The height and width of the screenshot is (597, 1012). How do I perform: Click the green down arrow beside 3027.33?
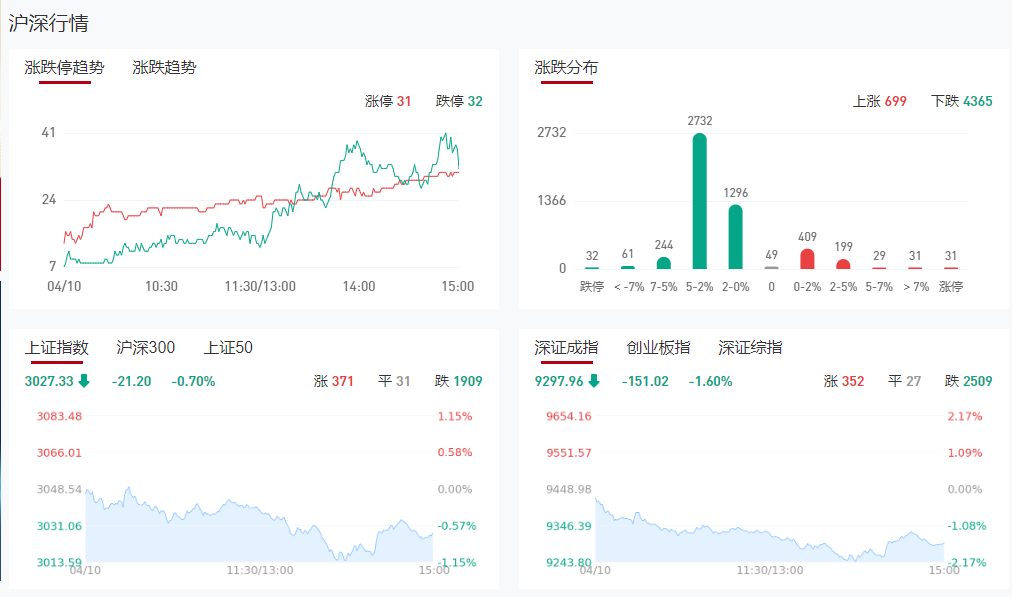(x=84, y=381)
